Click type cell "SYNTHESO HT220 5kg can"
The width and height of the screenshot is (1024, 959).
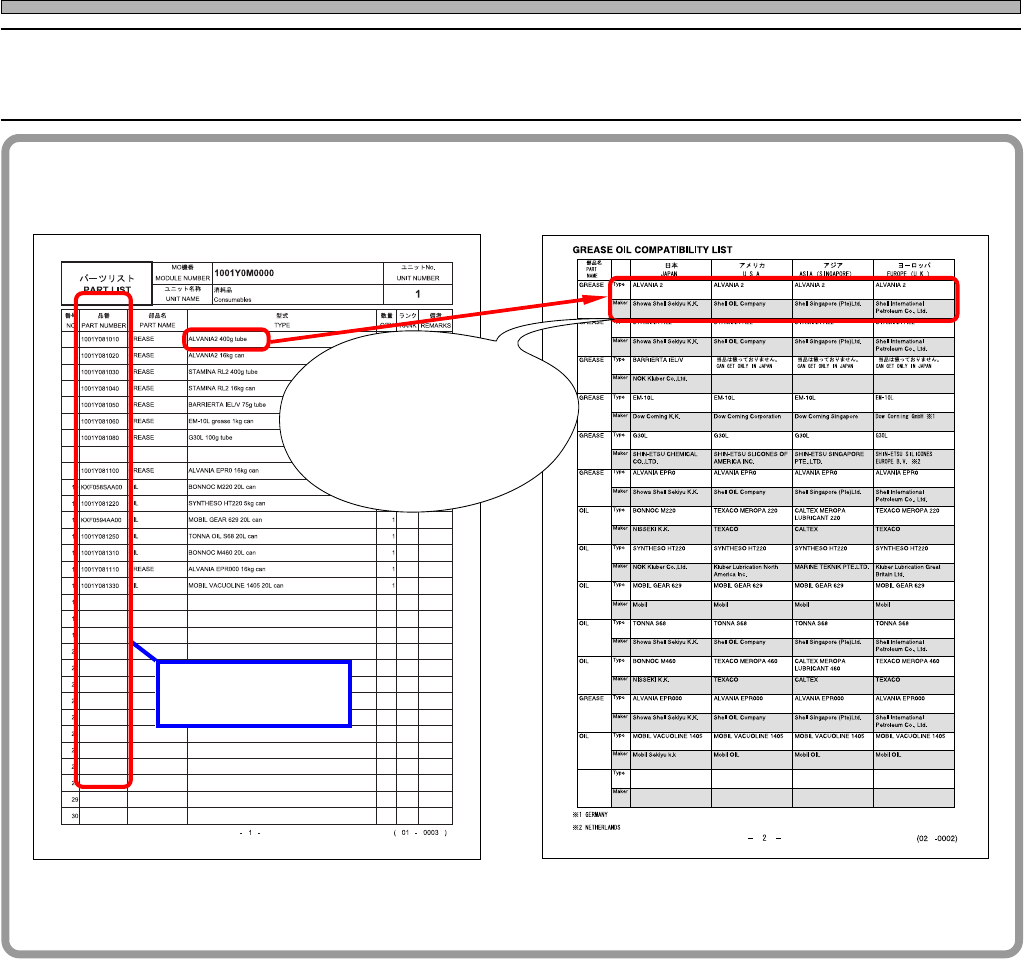[x=227, y=504]
